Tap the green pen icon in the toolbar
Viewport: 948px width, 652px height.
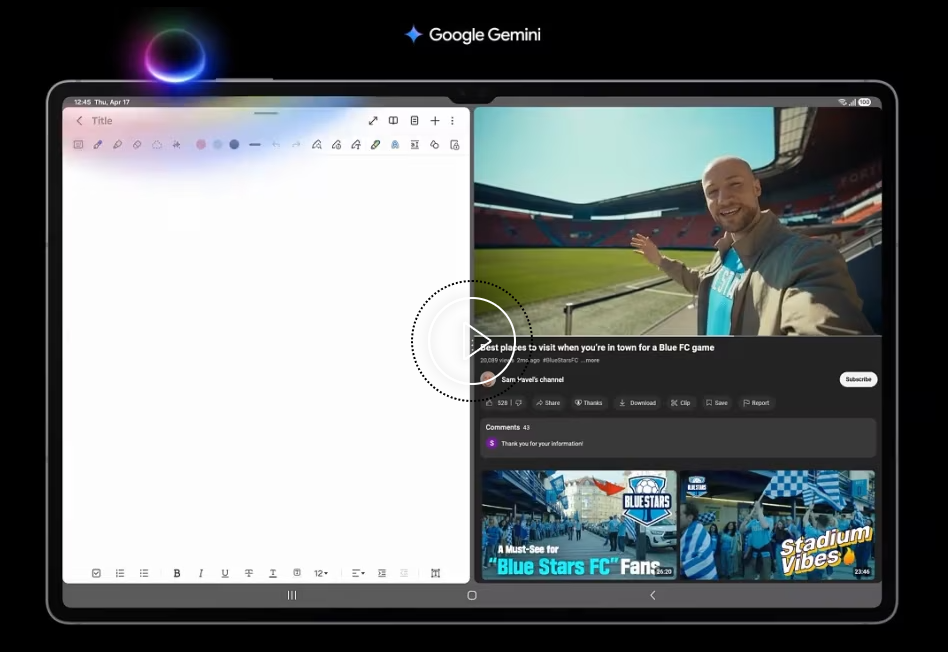[x=375, y=145]
